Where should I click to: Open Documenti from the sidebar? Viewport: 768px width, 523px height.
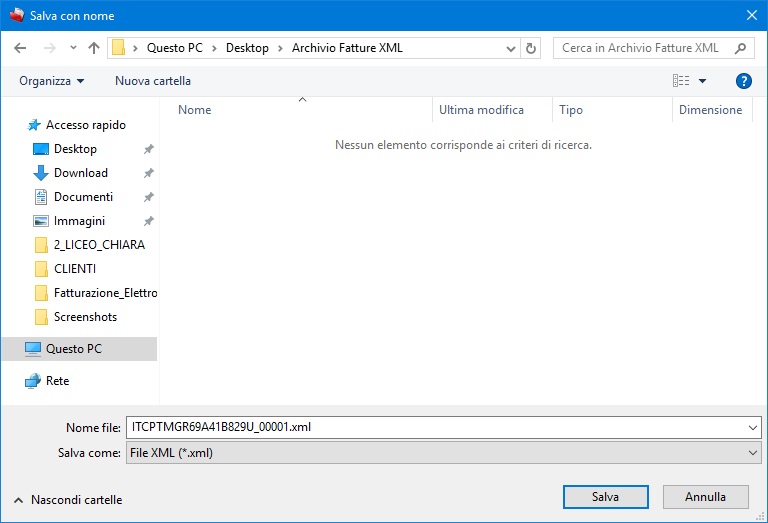pos(83,197)
